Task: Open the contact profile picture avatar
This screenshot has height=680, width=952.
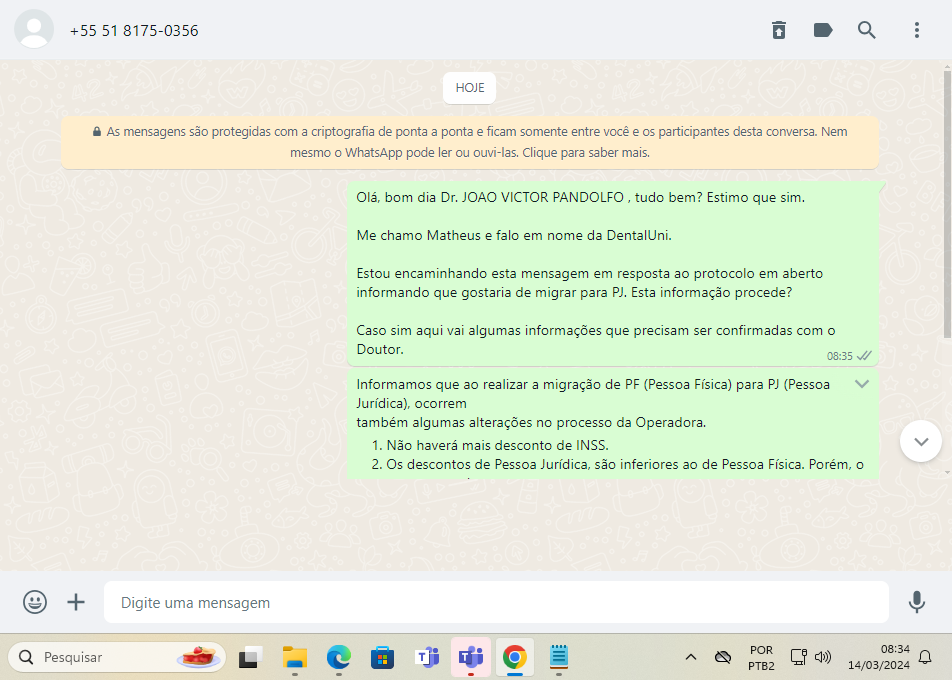Action: click(34, 29)
